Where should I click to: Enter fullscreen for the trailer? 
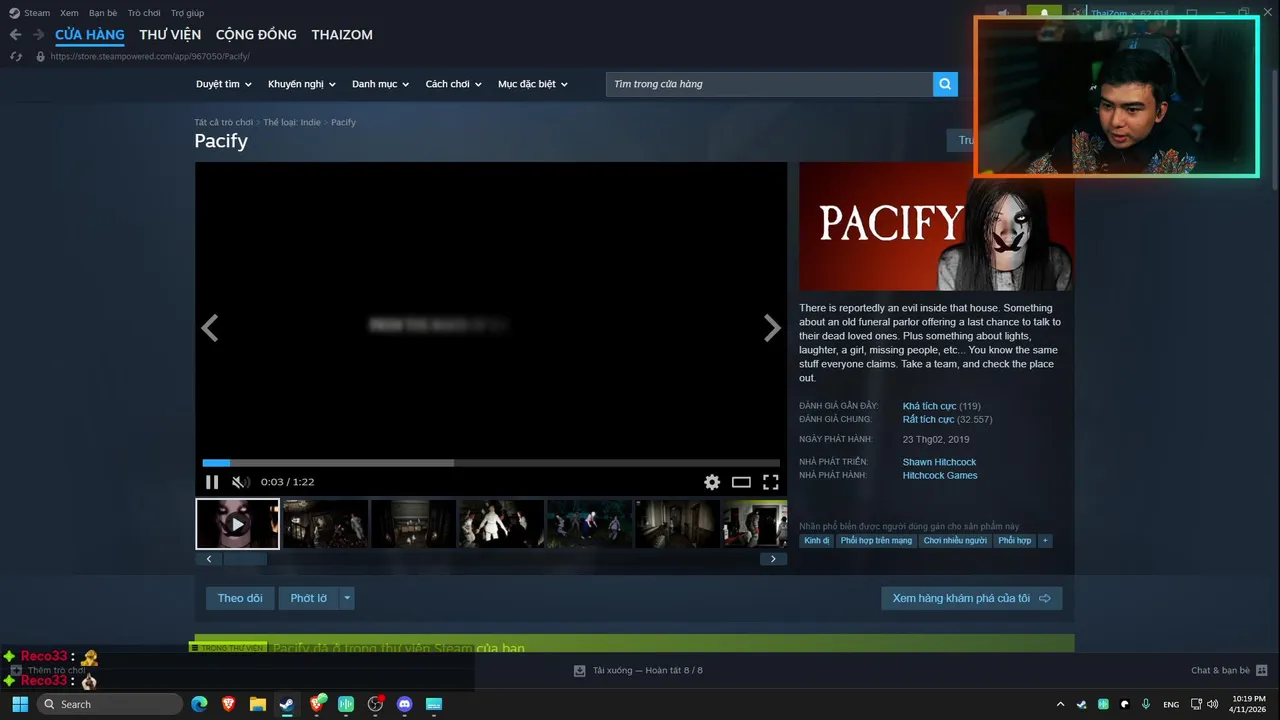point(771,482)
